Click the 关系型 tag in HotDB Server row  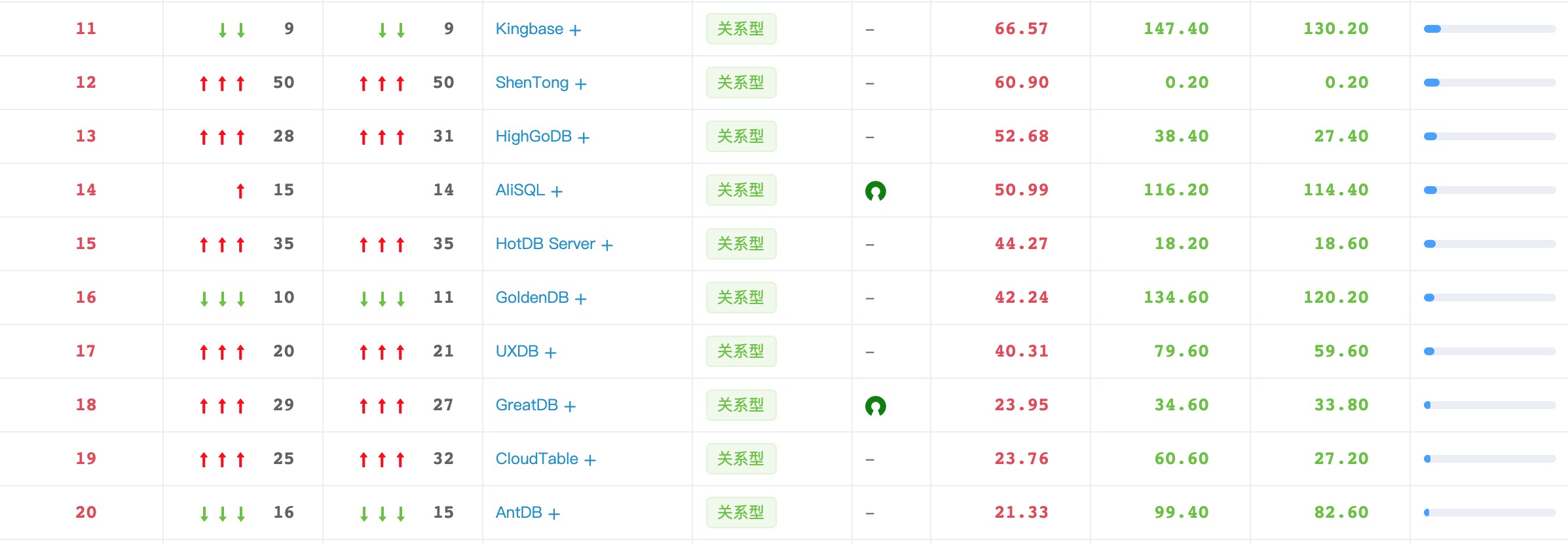(x=741, y=244)
